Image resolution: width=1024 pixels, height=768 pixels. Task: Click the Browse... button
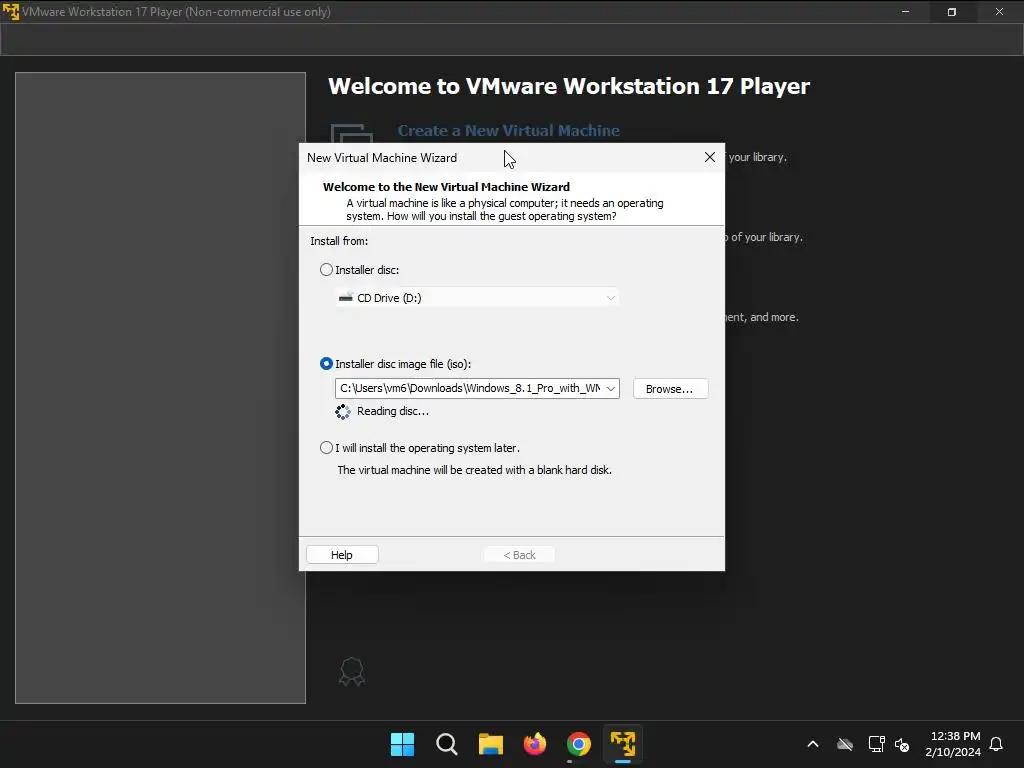coord(670,389)
